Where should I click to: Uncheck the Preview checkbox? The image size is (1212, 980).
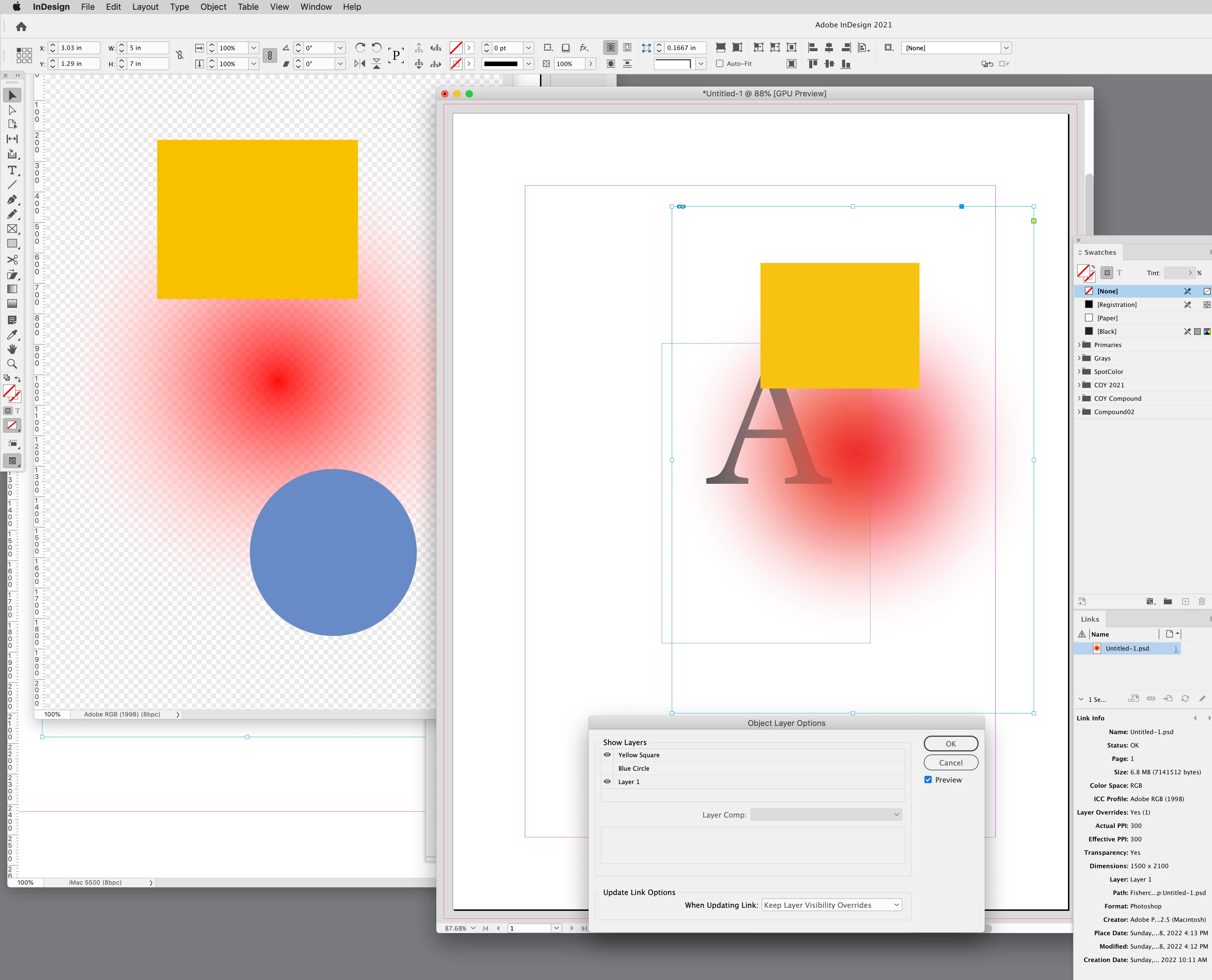click(928, 779)
